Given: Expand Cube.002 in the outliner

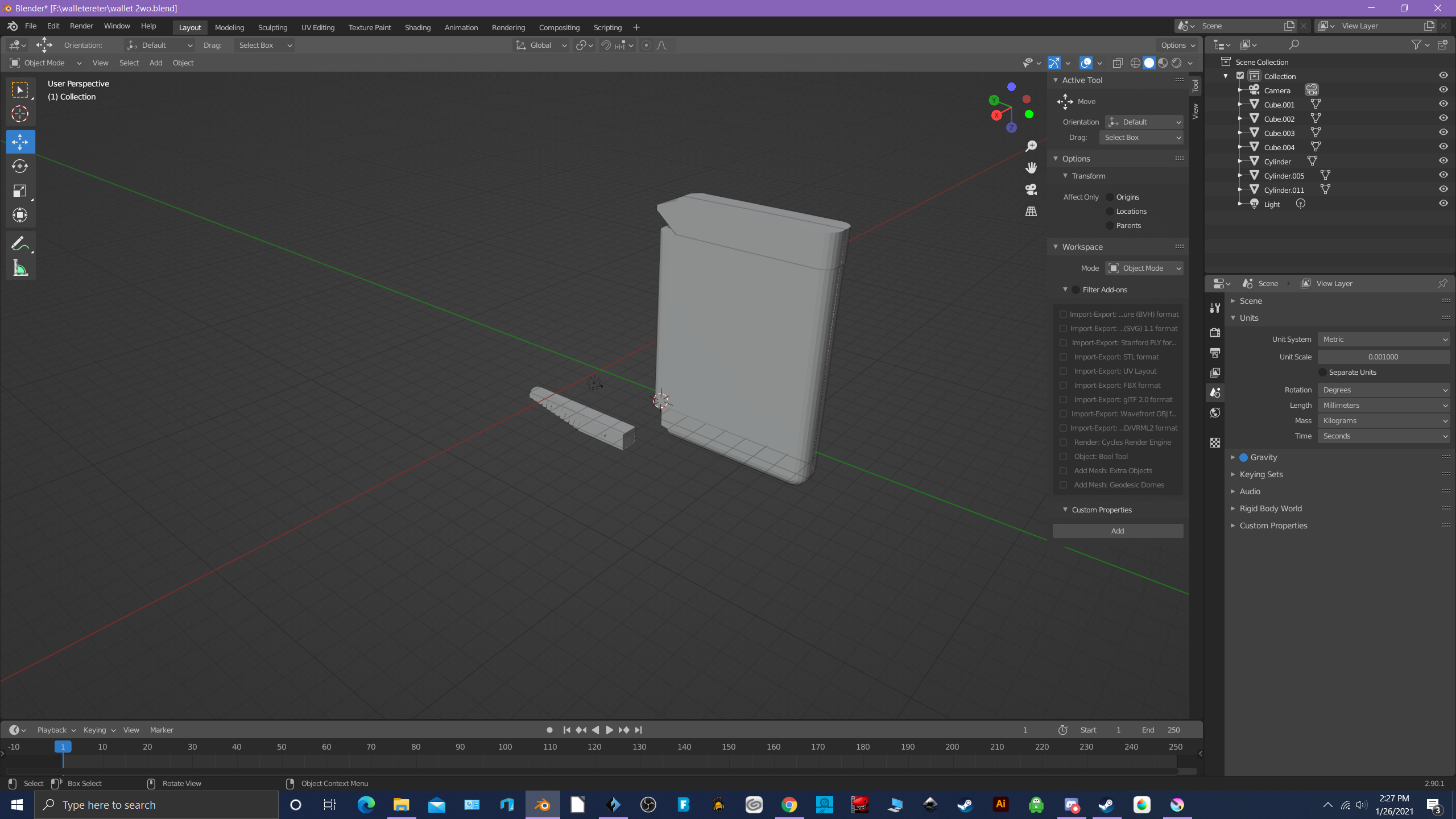Looking at the screenshot, I should point(1240,118).
